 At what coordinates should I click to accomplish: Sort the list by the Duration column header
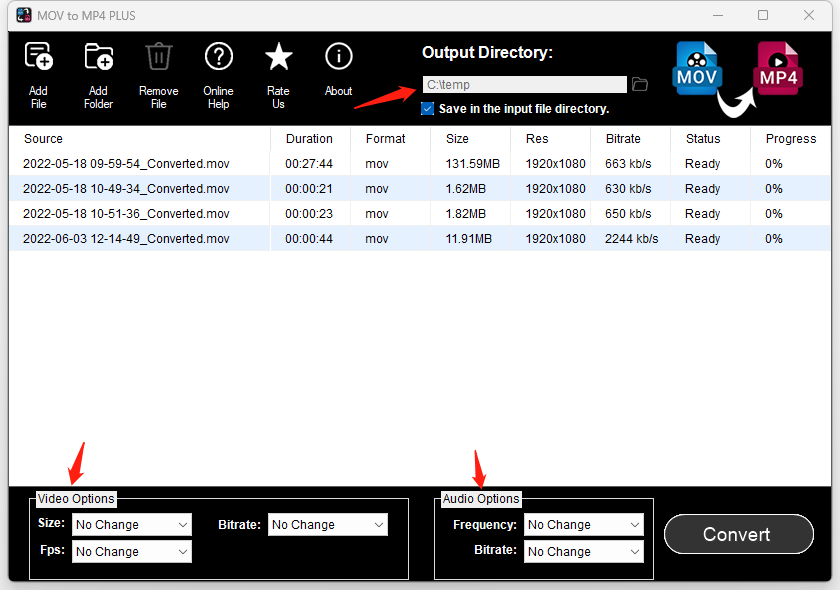(309, 139)
